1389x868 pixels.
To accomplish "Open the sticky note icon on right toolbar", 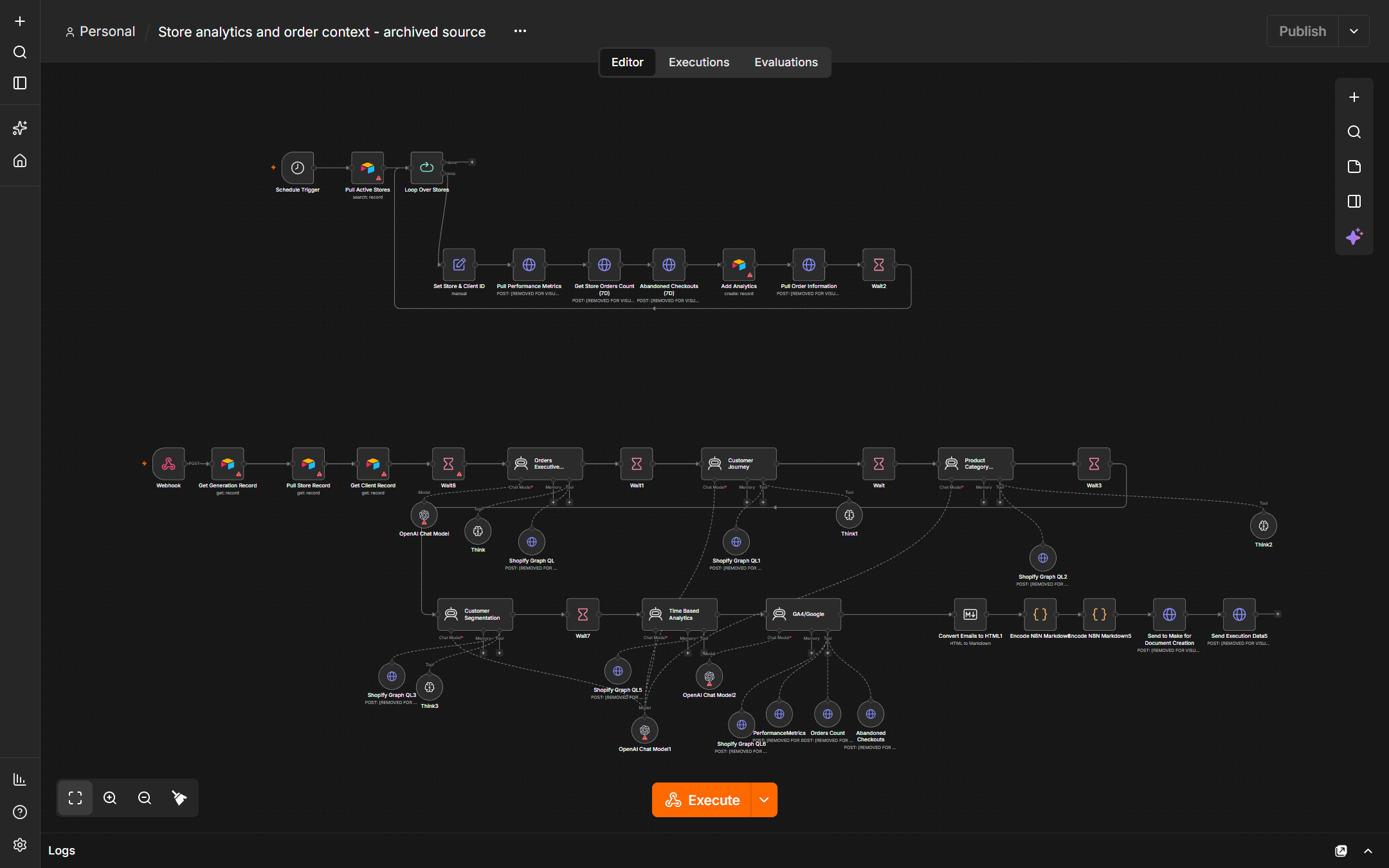I will tap(1354, 167).
